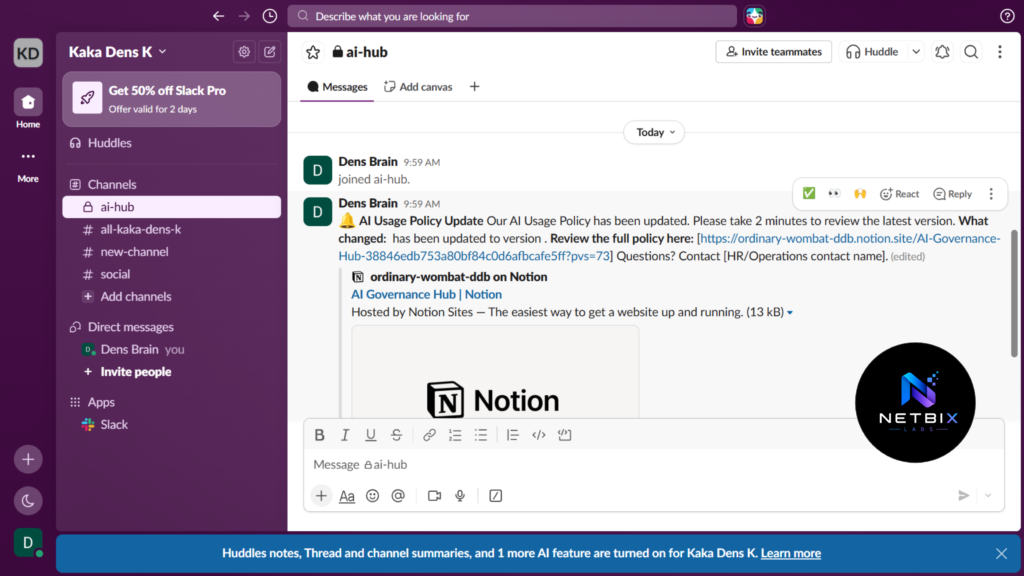Select the social channel
This screenshot has height=576, width=1024.
(172, 274)
